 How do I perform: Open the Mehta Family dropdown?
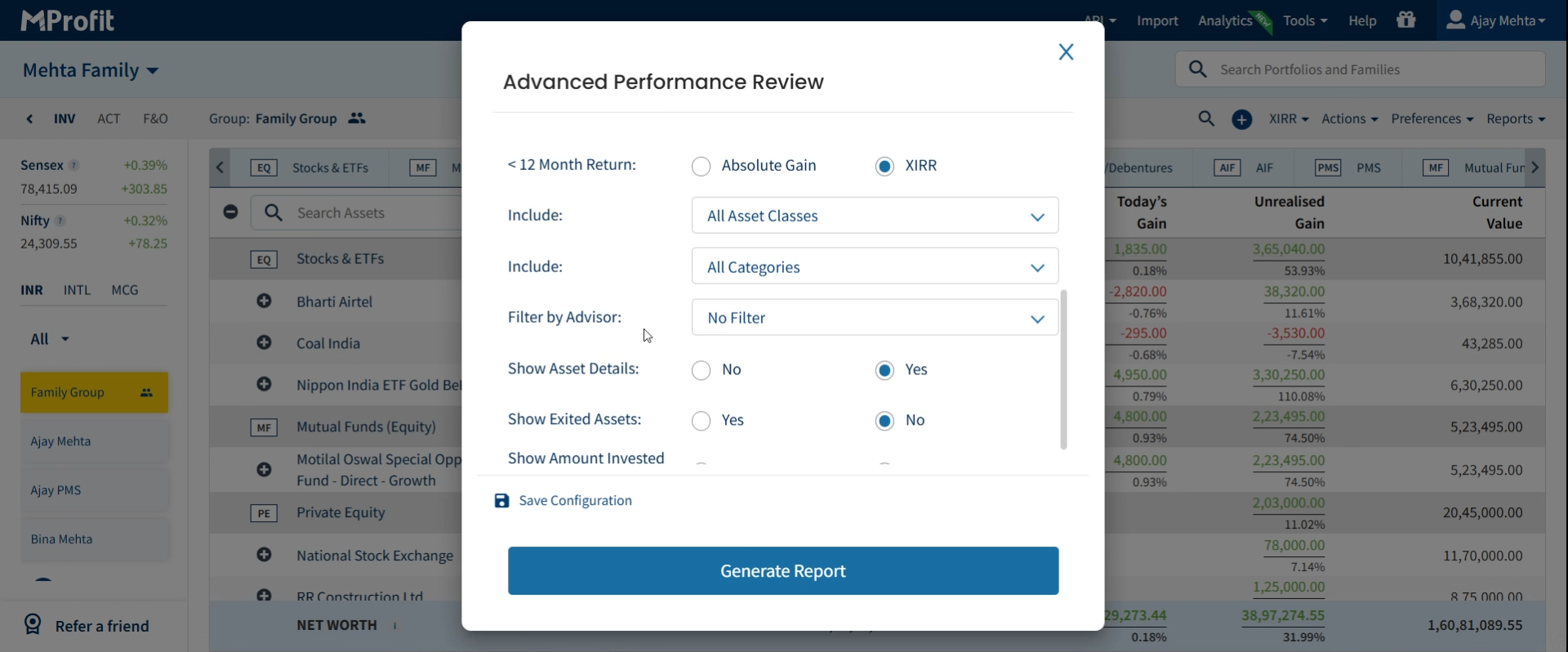tap(91, 70)
